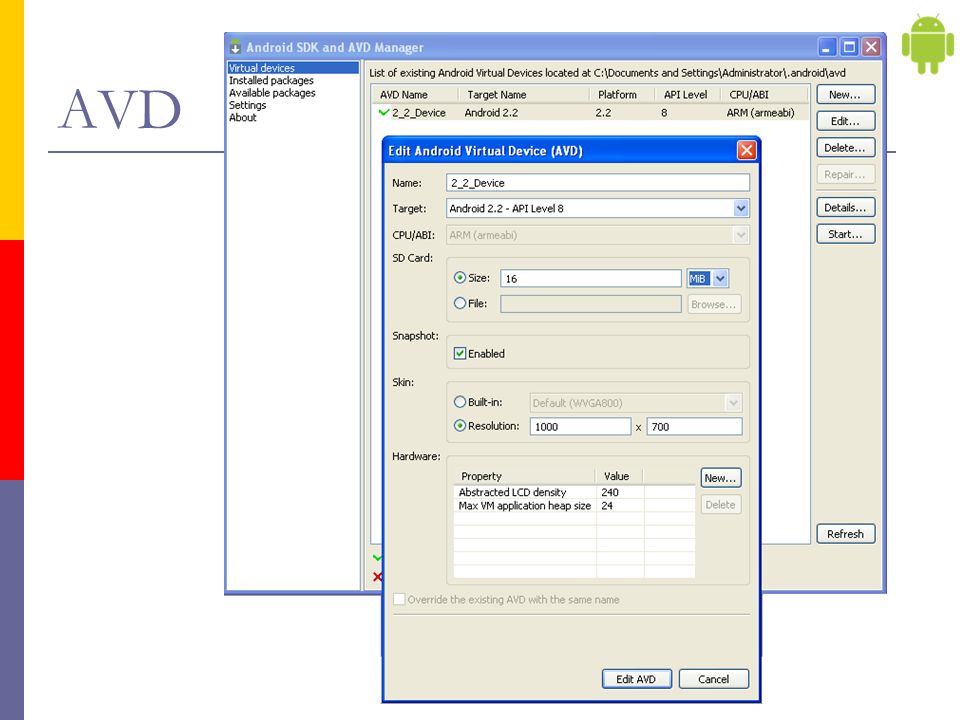Click the Value column header

[x=620, y=476]
